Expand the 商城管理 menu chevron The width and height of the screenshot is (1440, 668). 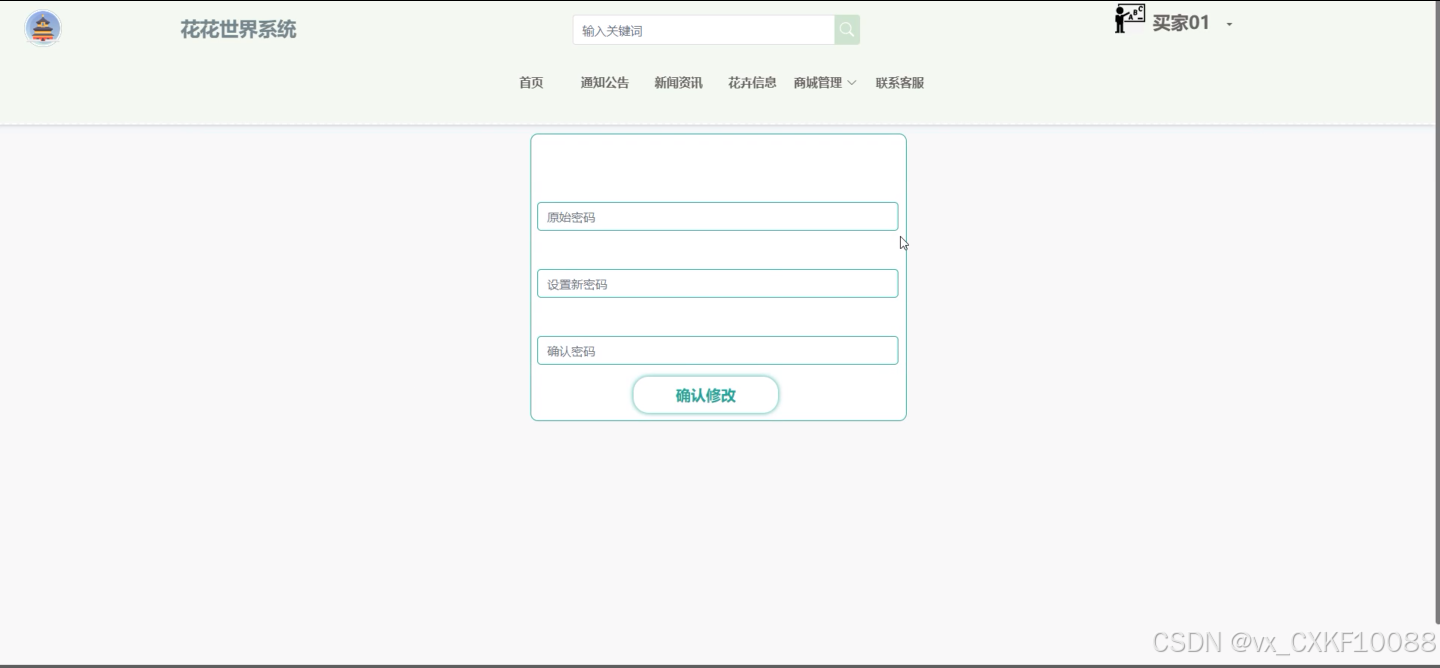(852, 83)
